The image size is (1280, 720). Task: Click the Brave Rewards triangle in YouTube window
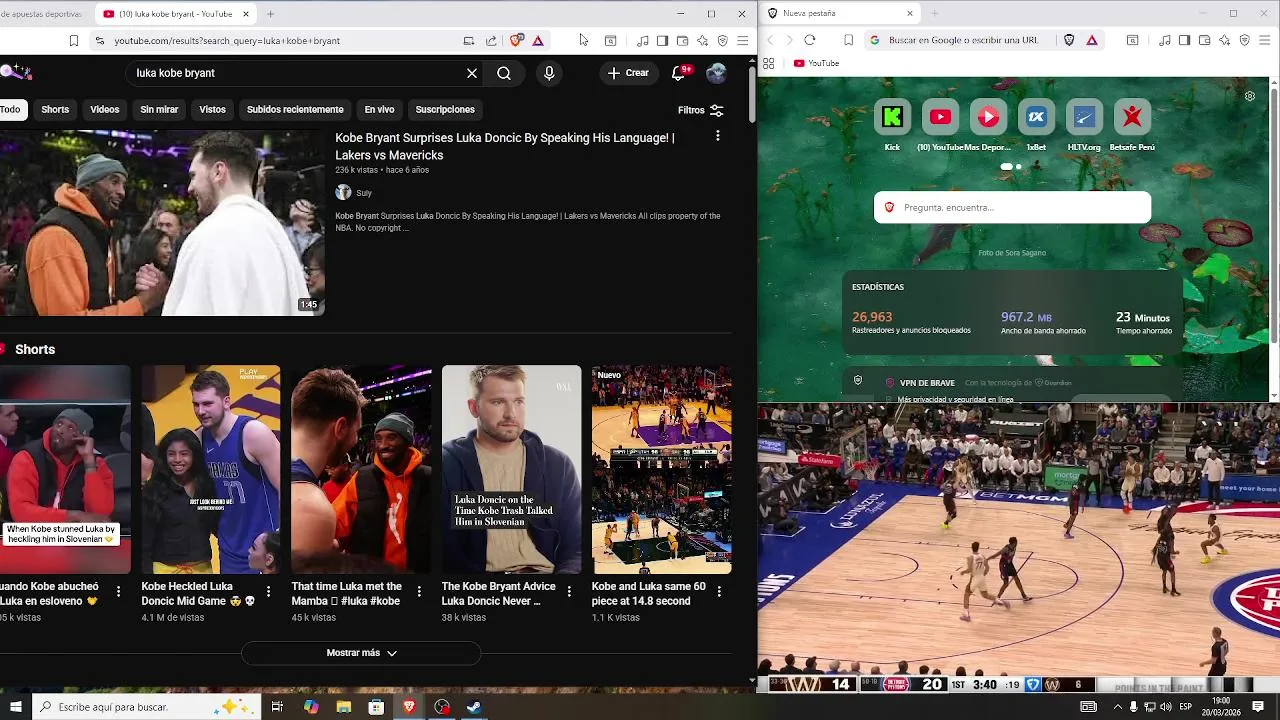click(x=538, y=41)
